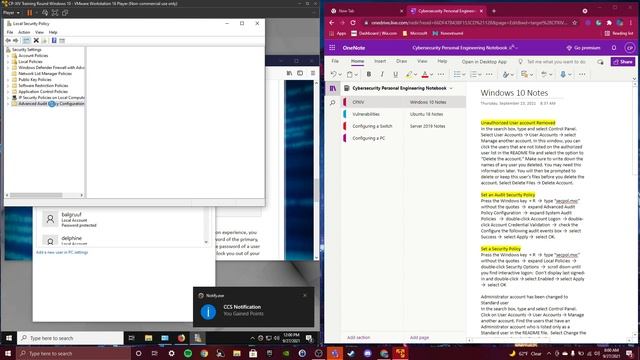Click Add a new user in PC settings
Viewport: 640px width, 360px height.
pos(62,252)
